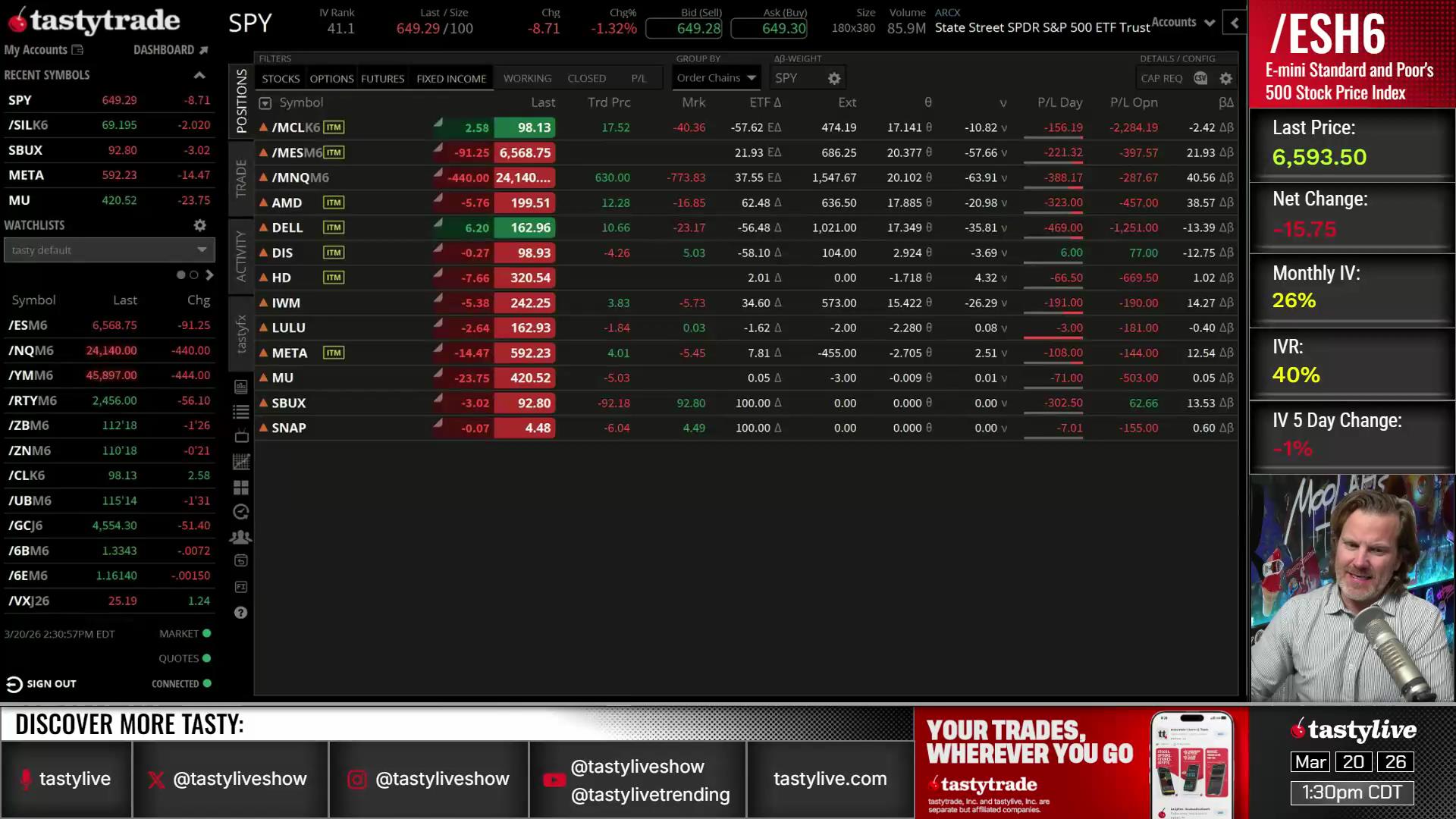Click the grid layout sidebar icon

[x=240, y=487]
